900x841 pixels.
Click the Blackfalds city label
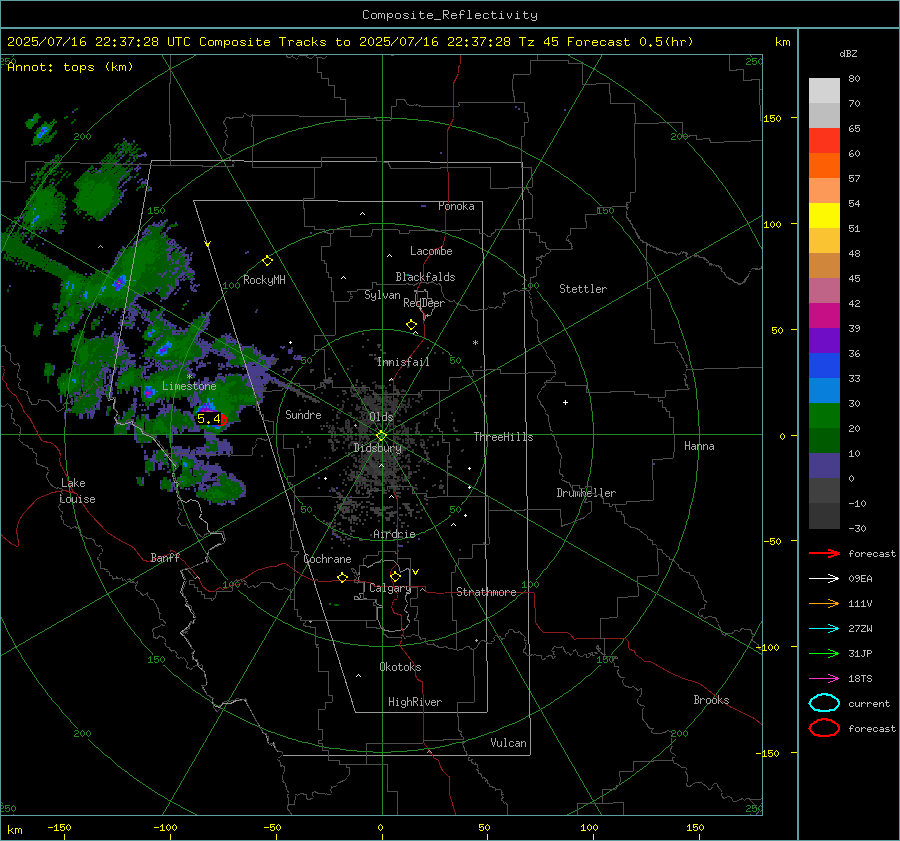coord(425,277)
